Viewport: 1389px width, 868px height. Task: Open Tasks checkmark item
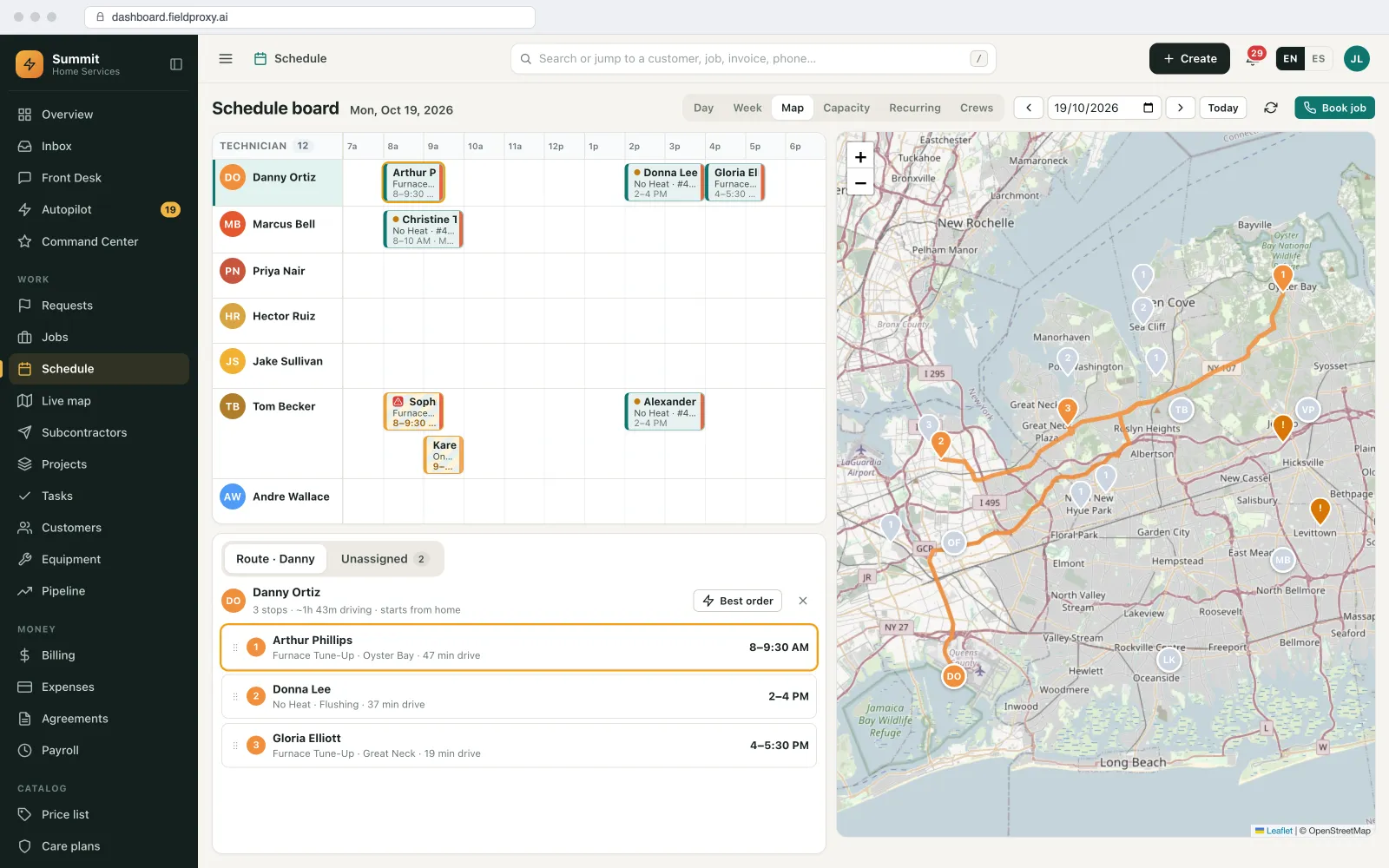(98, 496)
